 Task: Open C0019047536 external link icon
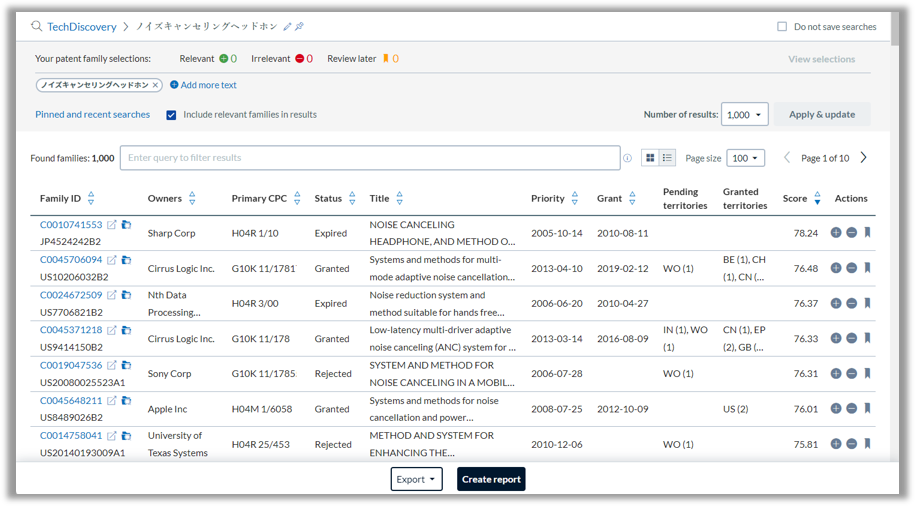pyautogui.click(x=111, y=365)
